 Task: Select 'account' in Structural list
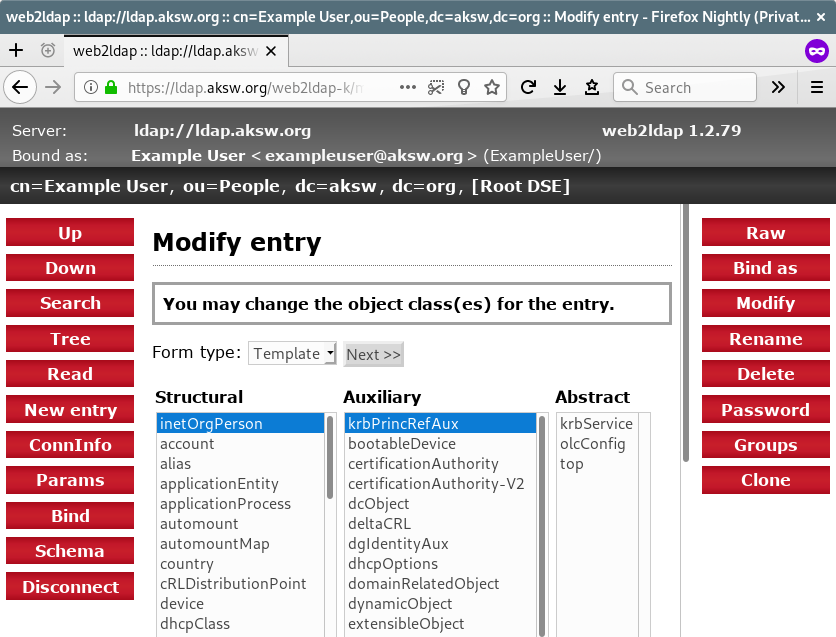coord(187,444)
